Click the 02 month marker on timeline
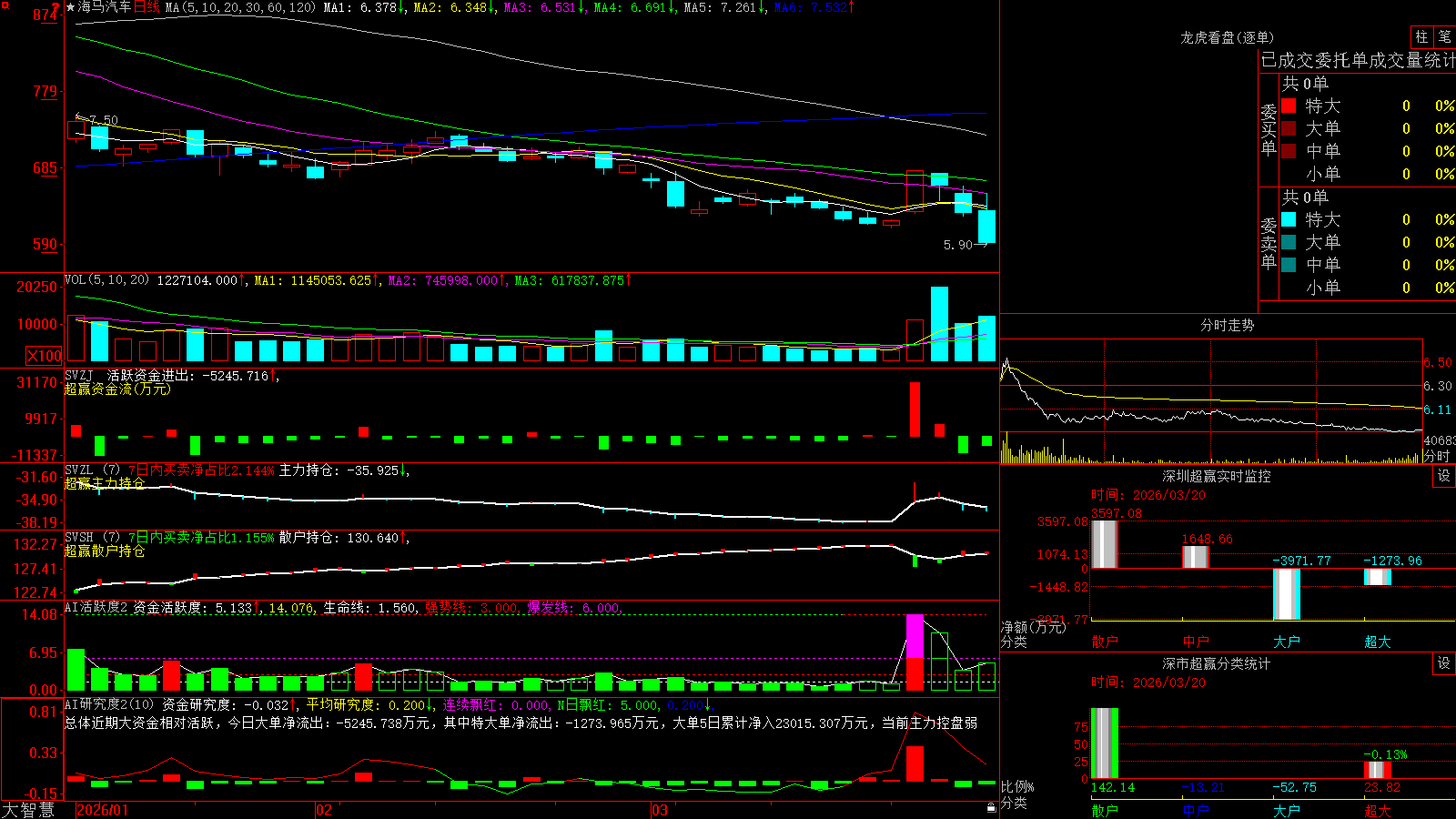The image size is (1456, 819). point(323,810)
